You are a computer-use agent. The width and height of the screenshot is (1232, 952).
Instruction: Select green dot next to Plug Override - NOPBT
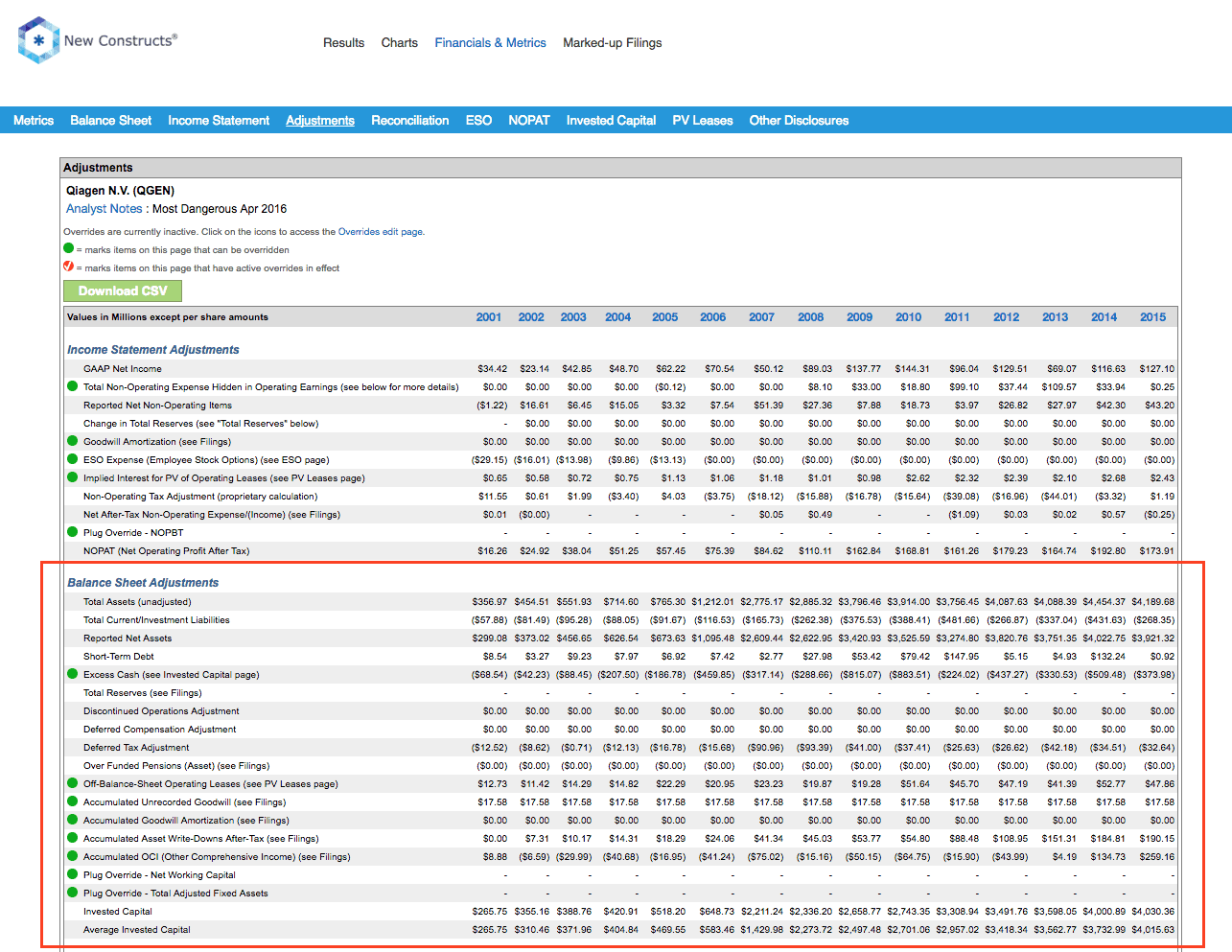point(72,532)
